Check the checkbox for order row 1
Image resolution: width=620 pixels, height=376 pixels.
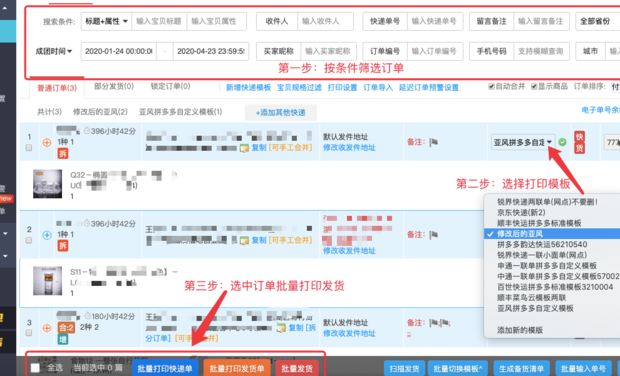(29, 148)
